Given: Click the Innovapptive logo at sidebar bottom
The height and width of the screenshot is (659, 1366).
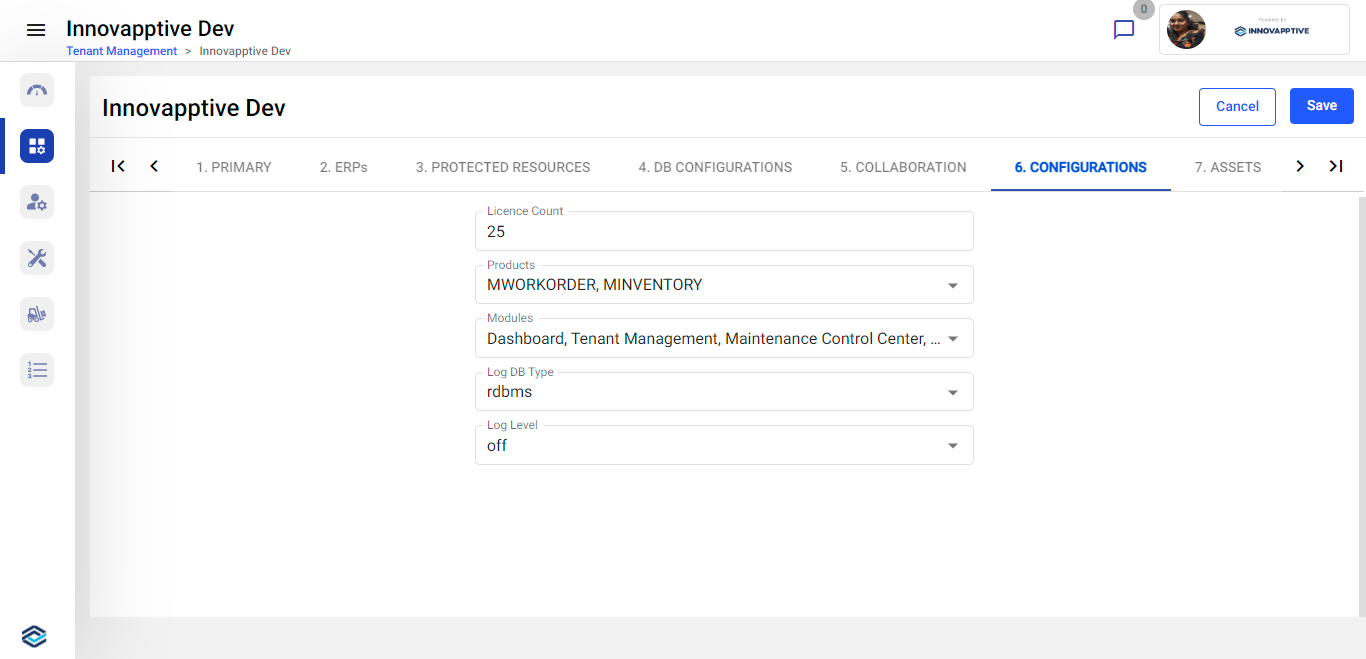Looking at the screenshot, I should 34,636.
